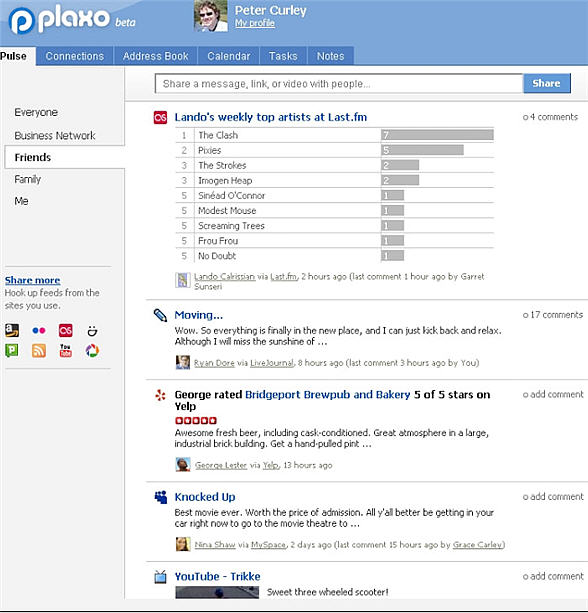Click the Pownce feed icon

pos(12,350)
